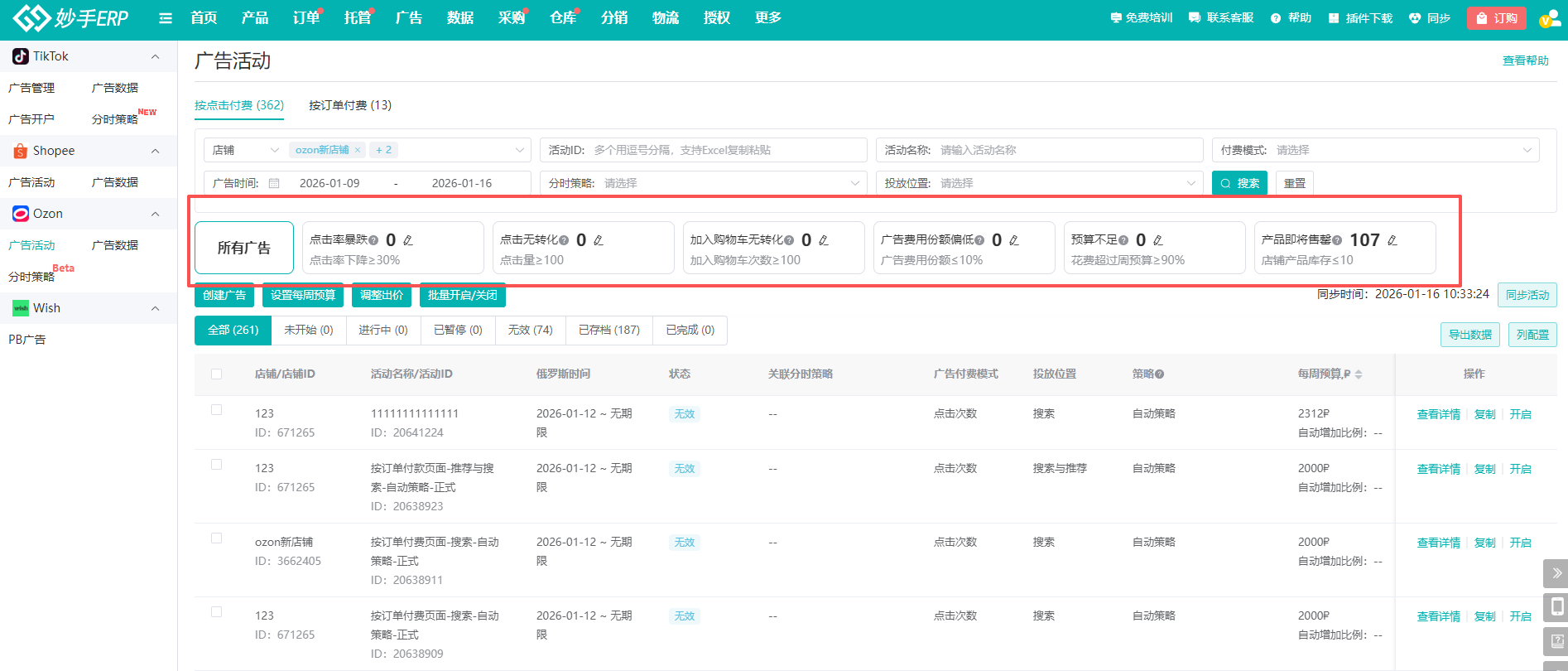Collapse the Wish sidebar section
Viewport: 1568px width, 671px height.
[x=155, y=308]
